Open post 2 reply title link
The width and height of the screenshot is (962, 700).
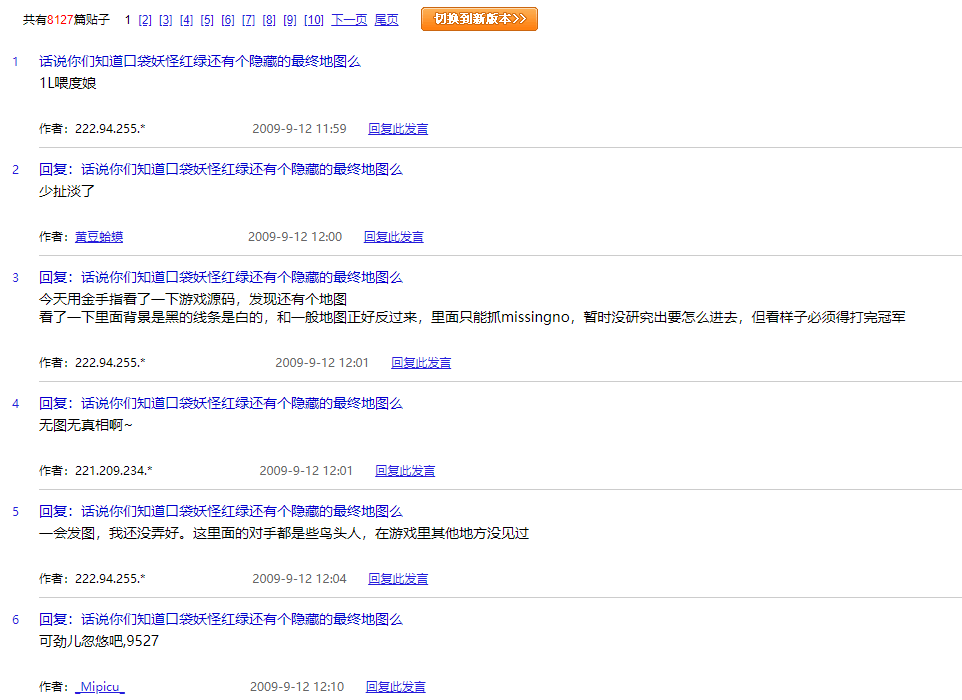[x=220, y=170]
